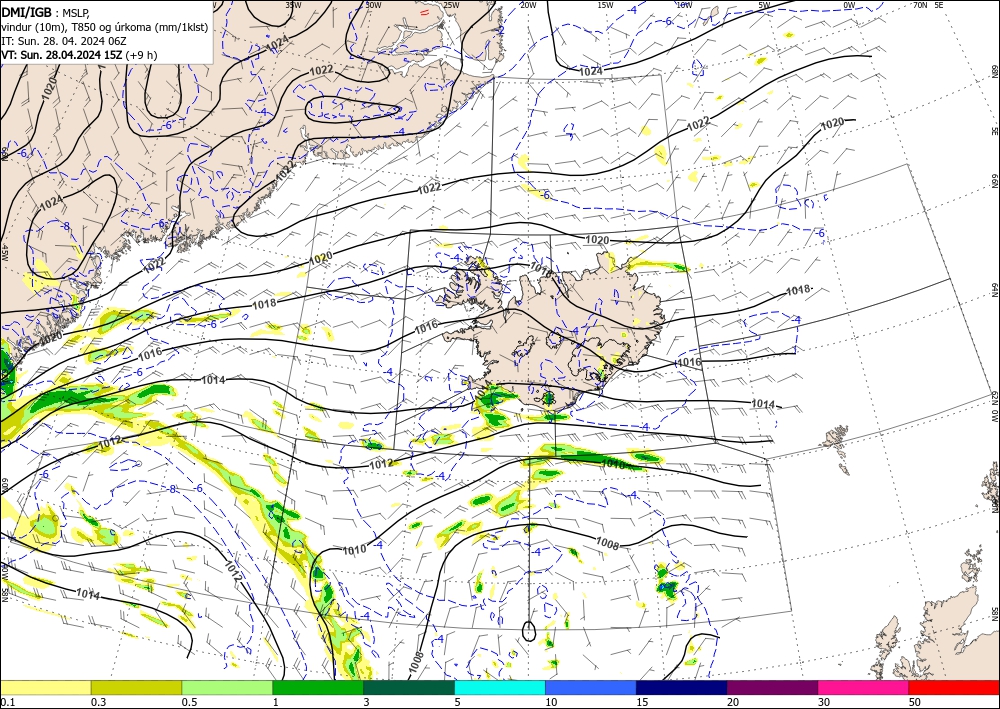The width and height of the screenshot is (1000, 709).
Task: Click the '20W' longitude label
Action: click(527, 5)
